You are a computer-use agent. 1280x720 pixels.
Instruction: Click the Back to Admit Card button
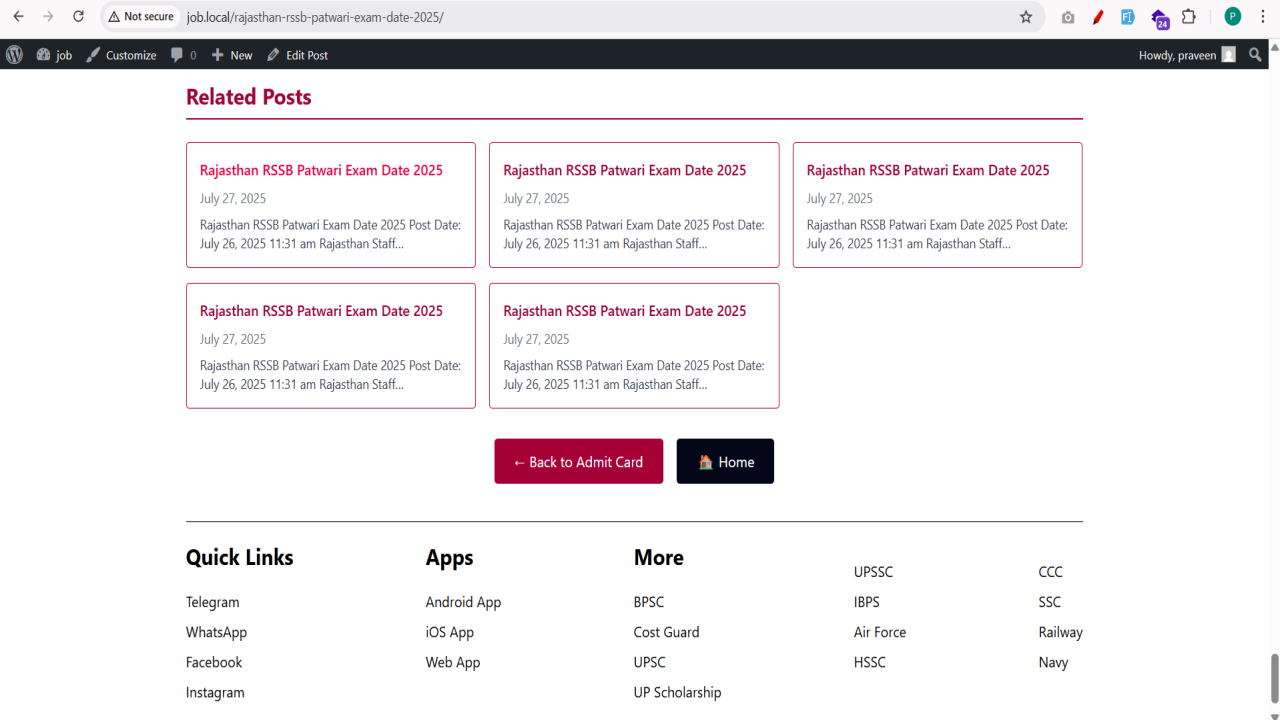(578, 461)
